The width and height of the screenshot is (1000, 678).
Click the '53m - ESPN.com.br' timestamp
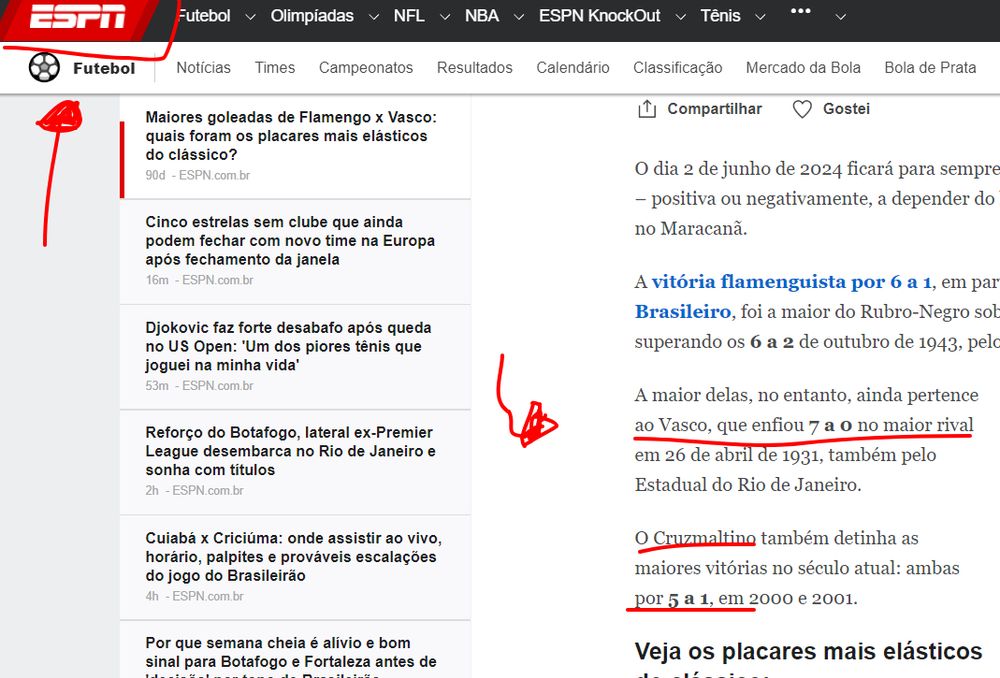[200, 386]
